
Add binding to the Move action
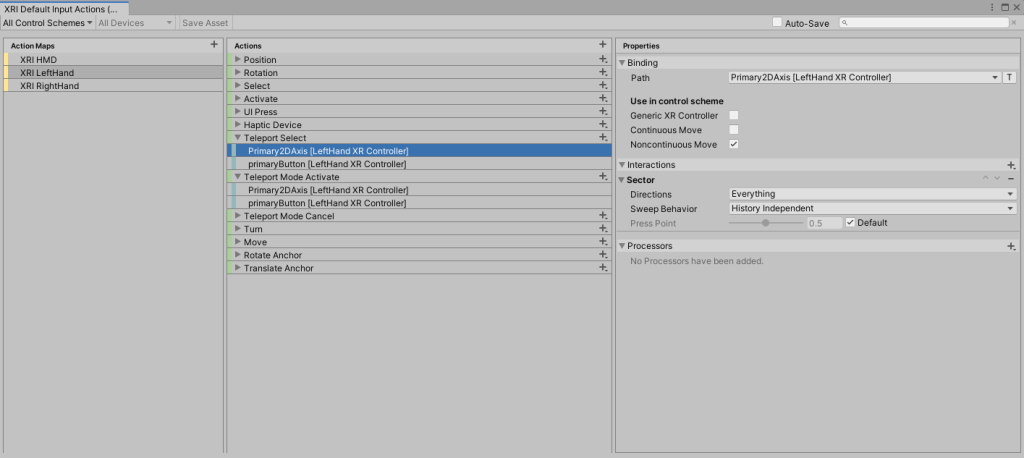[x=602, y=242]
